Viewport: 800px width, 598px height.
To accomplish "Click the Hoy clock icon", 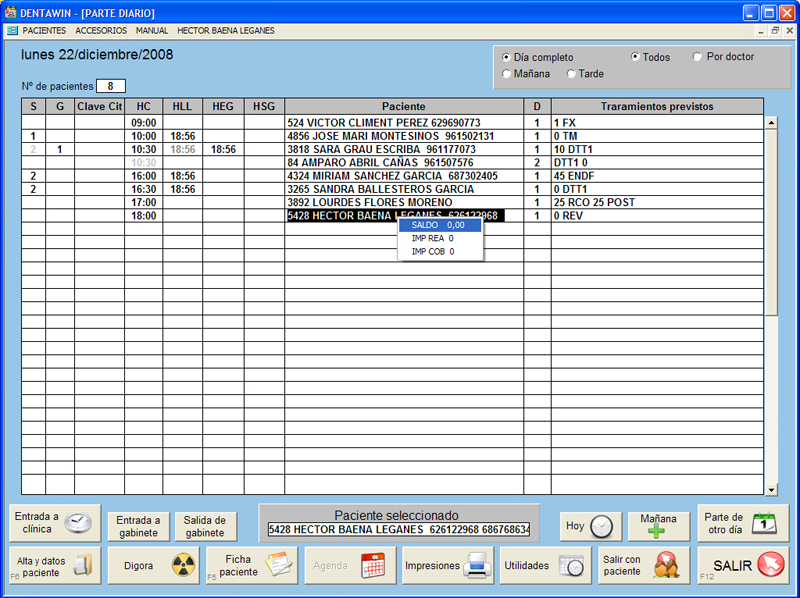I will tap(602, 527).
